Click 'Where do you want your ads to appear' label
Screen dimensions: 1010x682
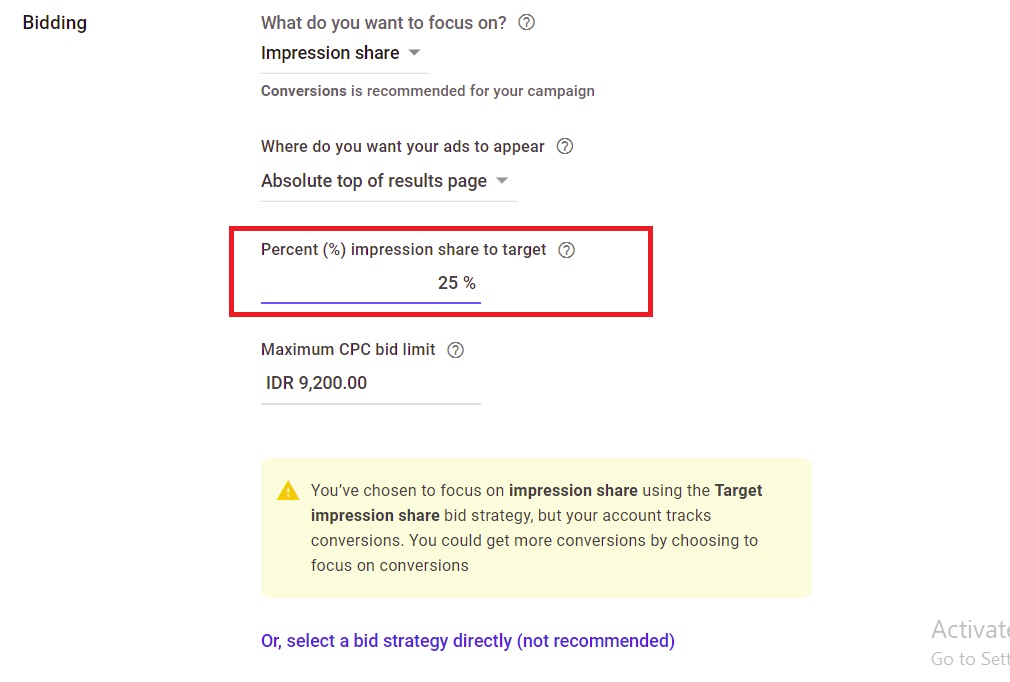[403, 146]
